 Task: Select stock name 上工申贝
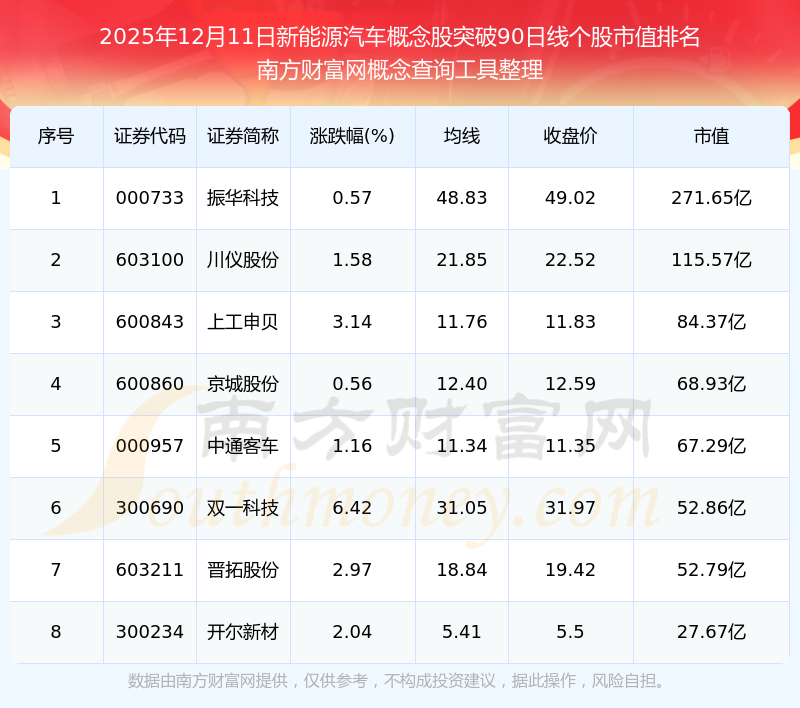pos(243,322)
